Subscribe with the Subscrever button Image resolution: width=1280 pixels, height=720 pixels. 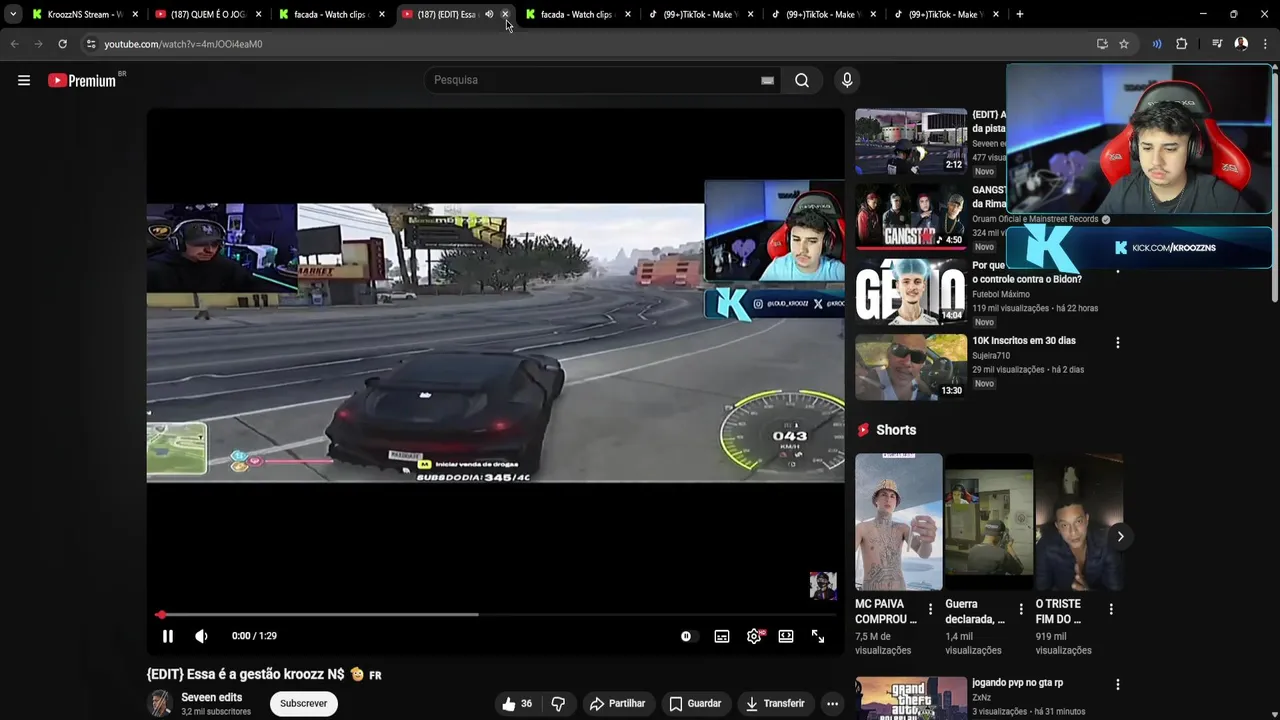click(303, 704)
